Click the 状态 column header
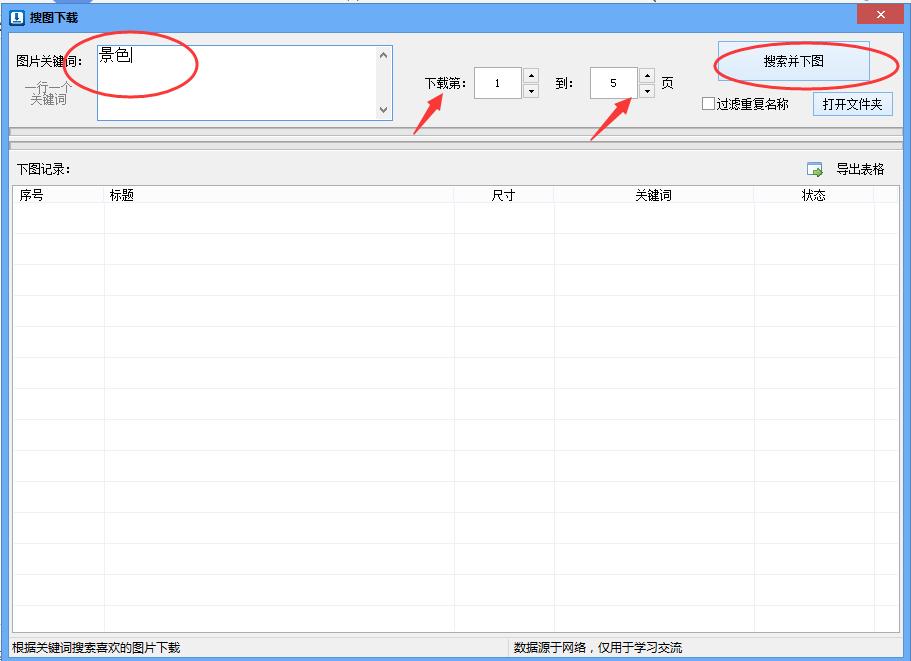911x661 pixels. [813, 195]
